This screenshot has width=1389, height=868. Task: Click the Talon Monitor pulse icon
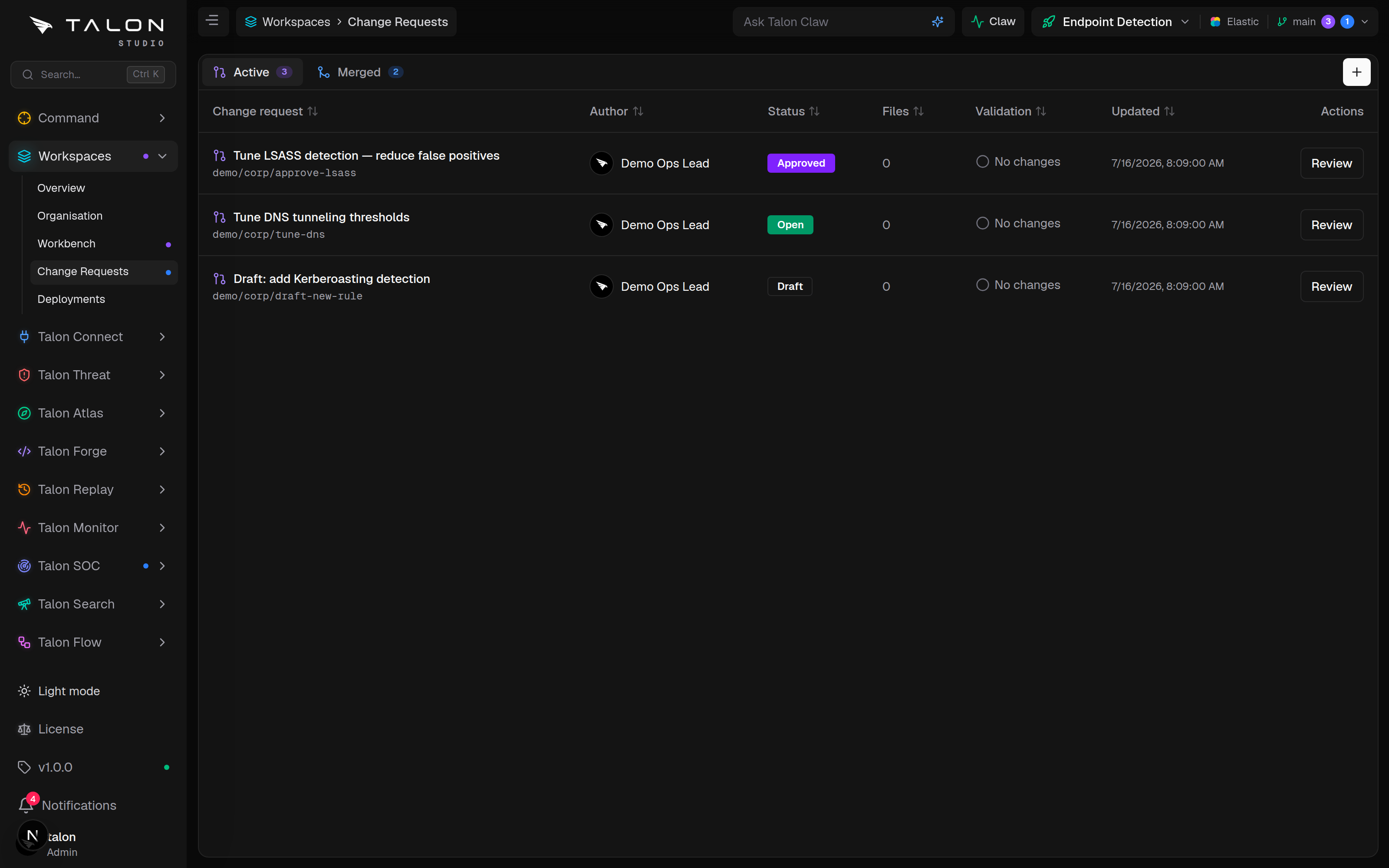click(x=24, y=528)
